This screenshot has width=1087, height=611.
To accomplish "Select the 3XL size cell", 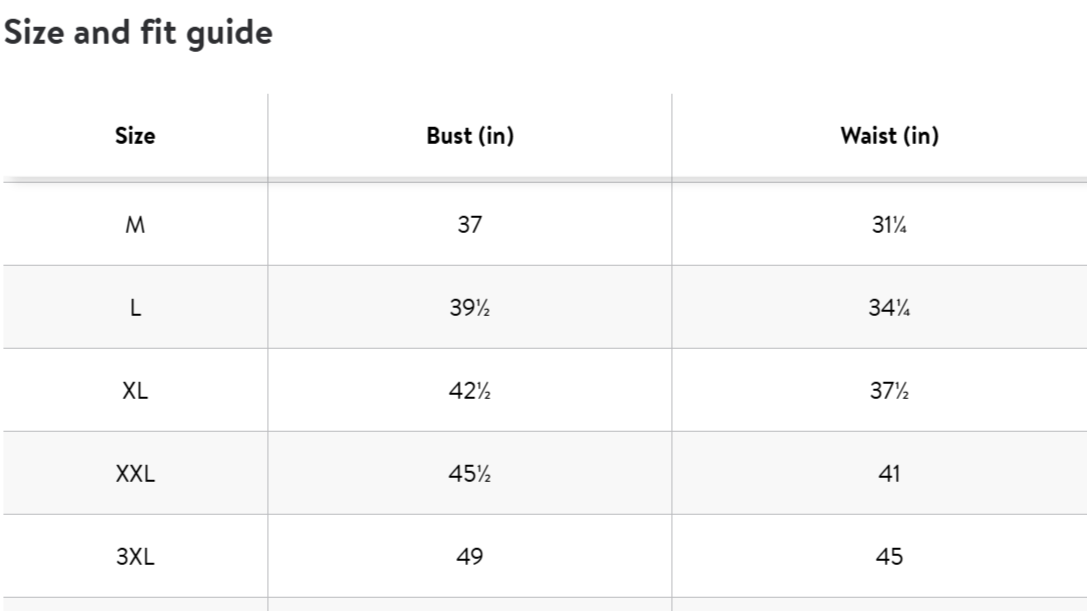I will (x=135, y=556).
